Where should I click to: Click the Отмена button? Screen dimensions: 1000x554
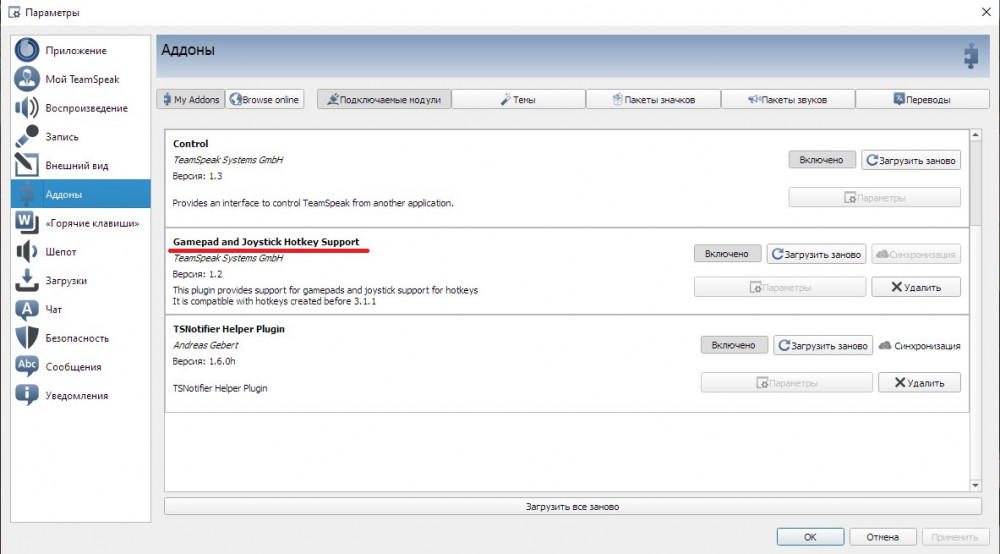click(883, 537)
